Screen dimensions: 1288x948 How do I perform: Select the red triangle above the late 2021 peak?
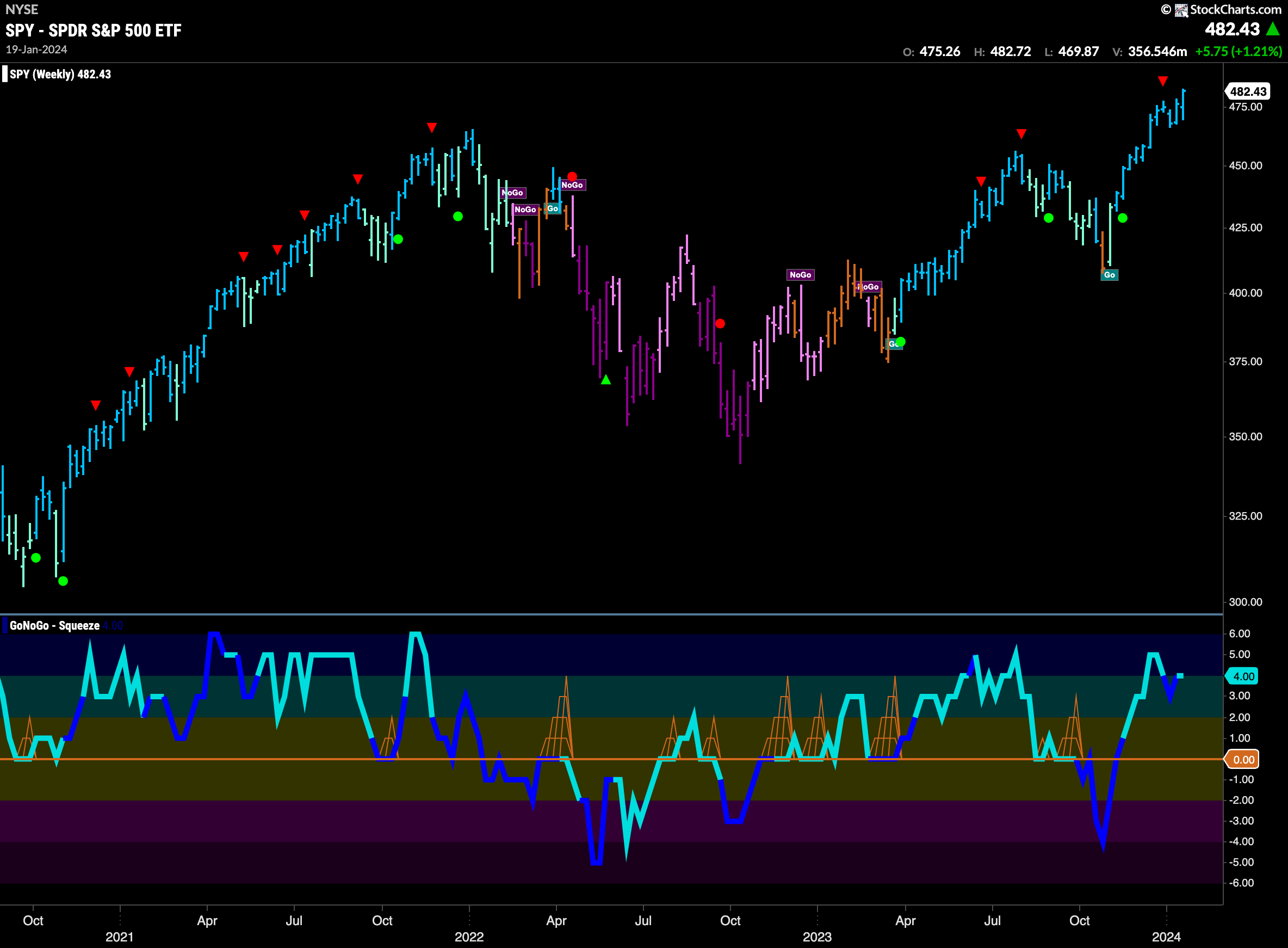[x=432, y=127]
